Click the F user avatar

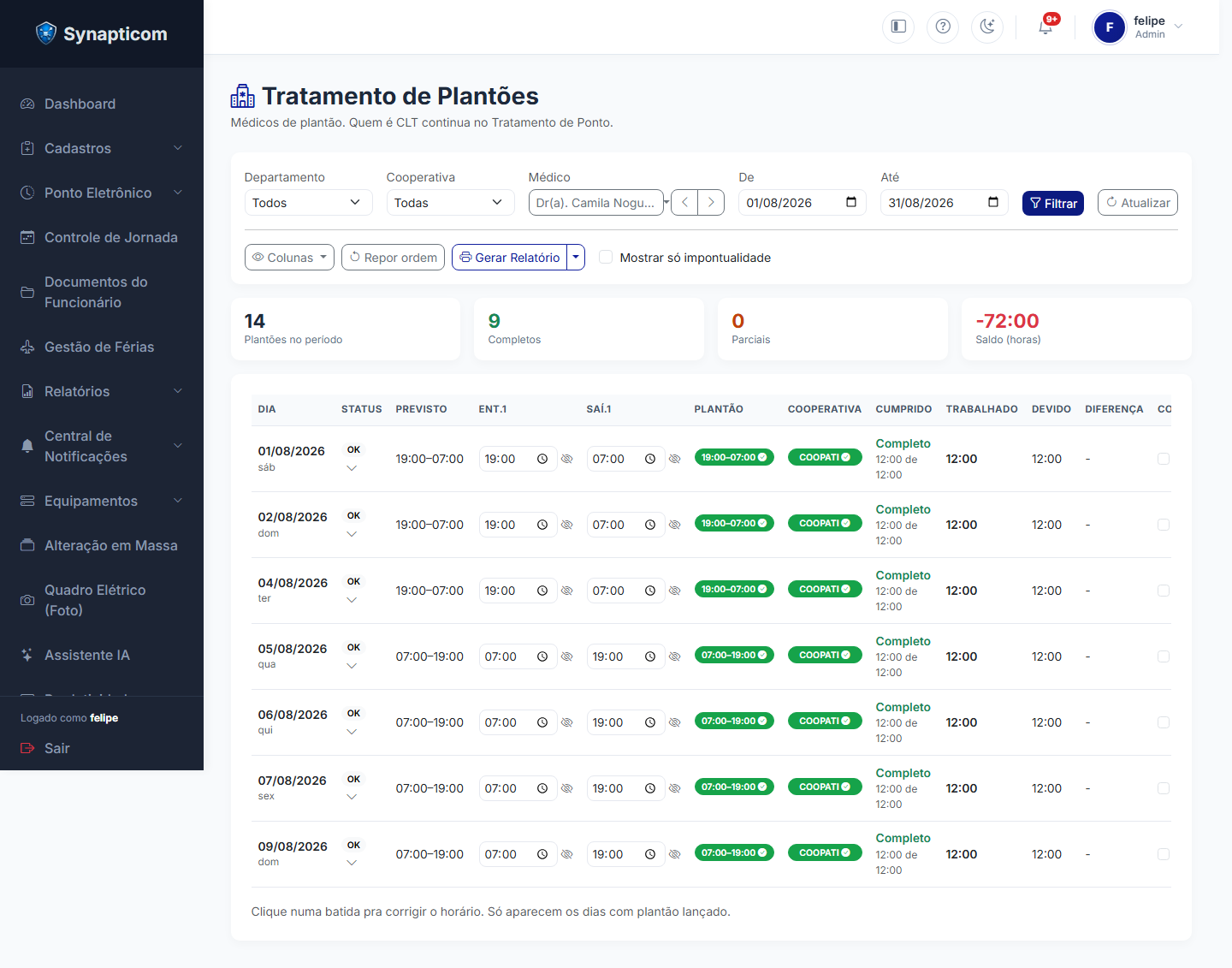1110,27
